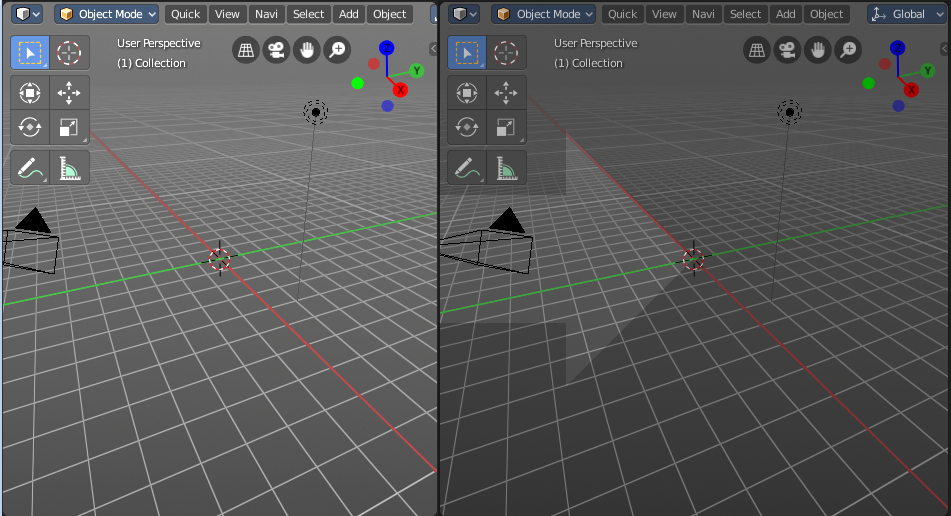The height and width of the screenshot is (516, 951).
Task: Open View menu in left viewport
Action: point(227,14)
